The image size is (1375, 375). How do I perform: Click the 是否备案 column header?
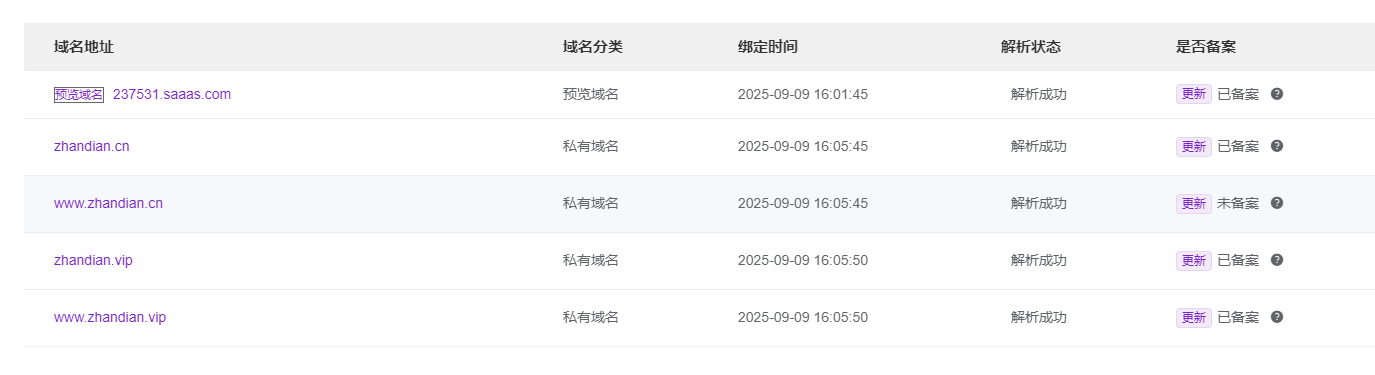[x=1206, y=47]
